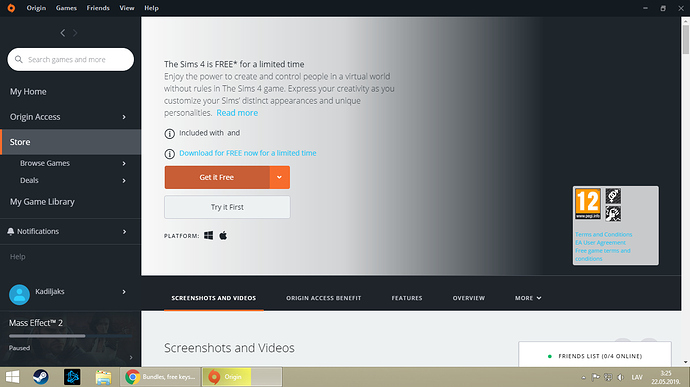Open the blue app next to Steam in taskbar
Image resolution: width=690 pixels, height=387 pixels.
point(72,377)
